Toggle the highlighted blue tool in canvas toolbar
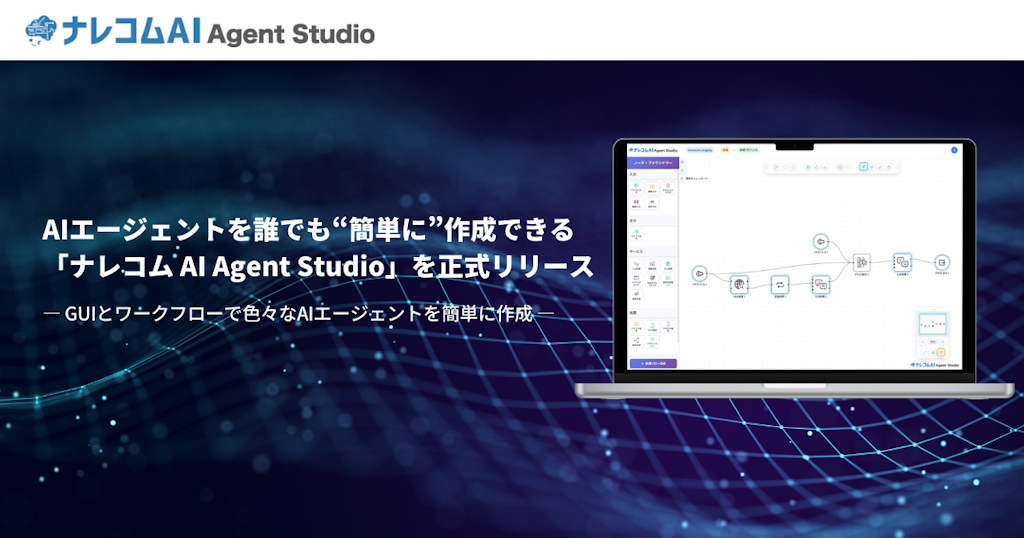The height and width of the screenshot is (538, 1024). [x=864, y=167]
